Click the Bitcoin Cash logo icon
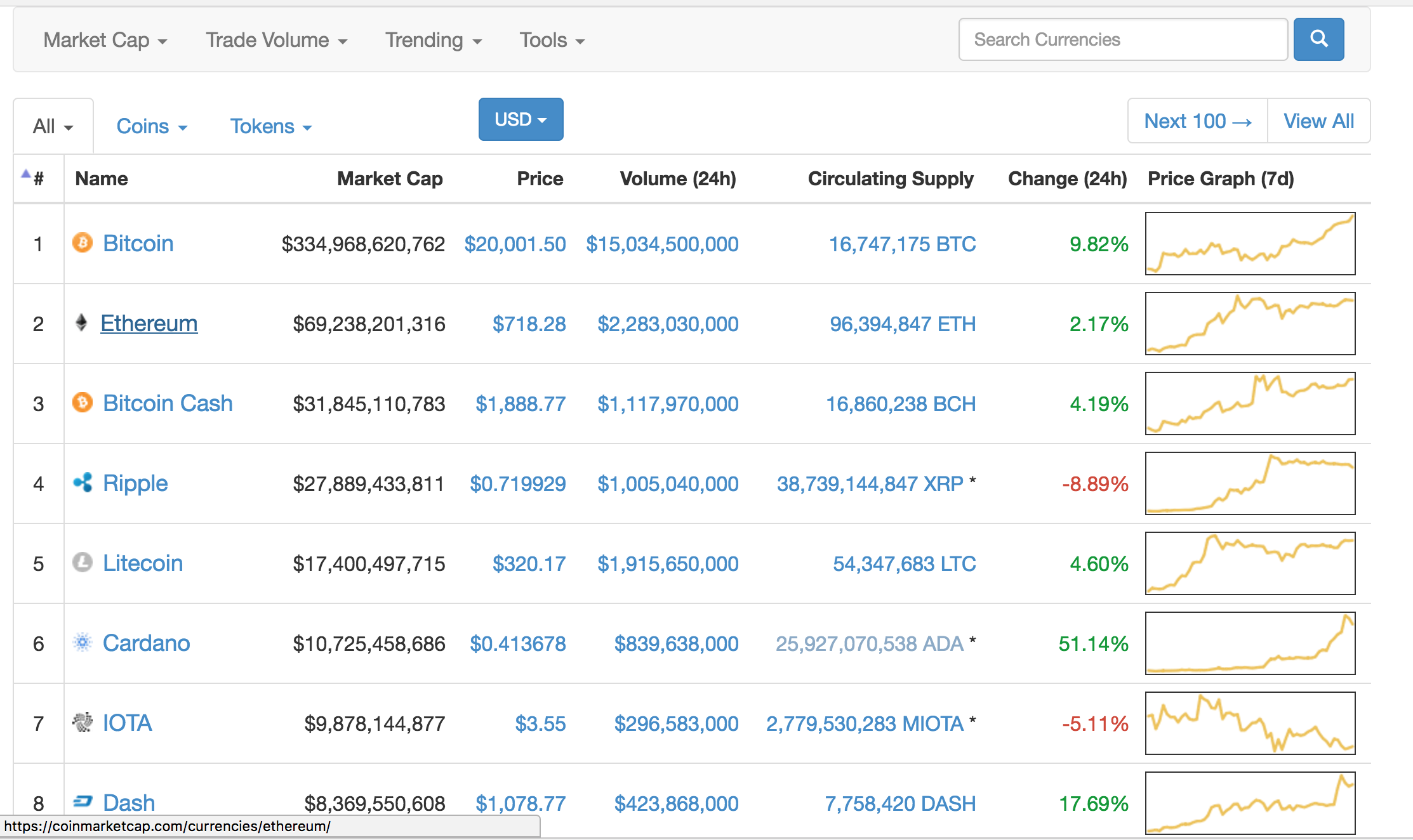The image size is (1413, 840). click(83, 402)
